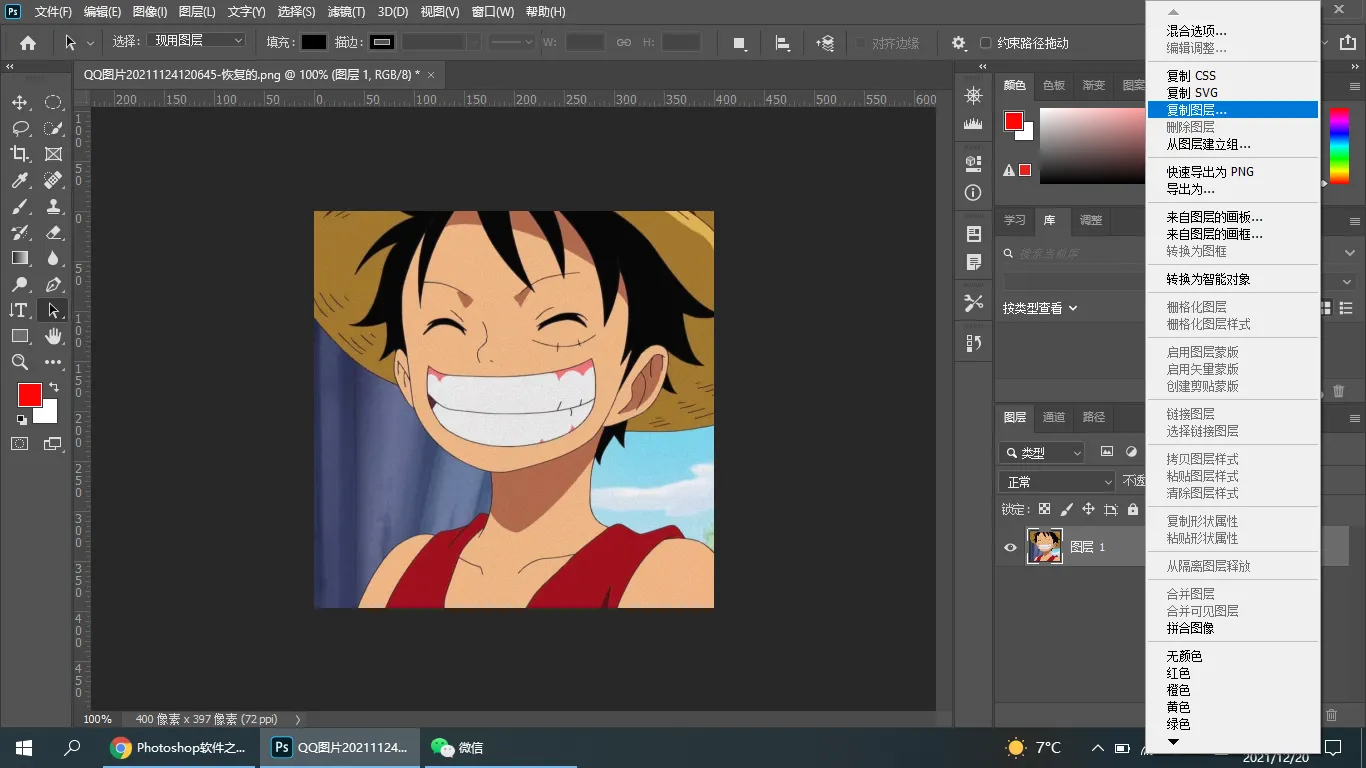Toggle pixel layer filter icon
The width and height of the screenshot is (1366, 768).
click(x=1107, y=452)
